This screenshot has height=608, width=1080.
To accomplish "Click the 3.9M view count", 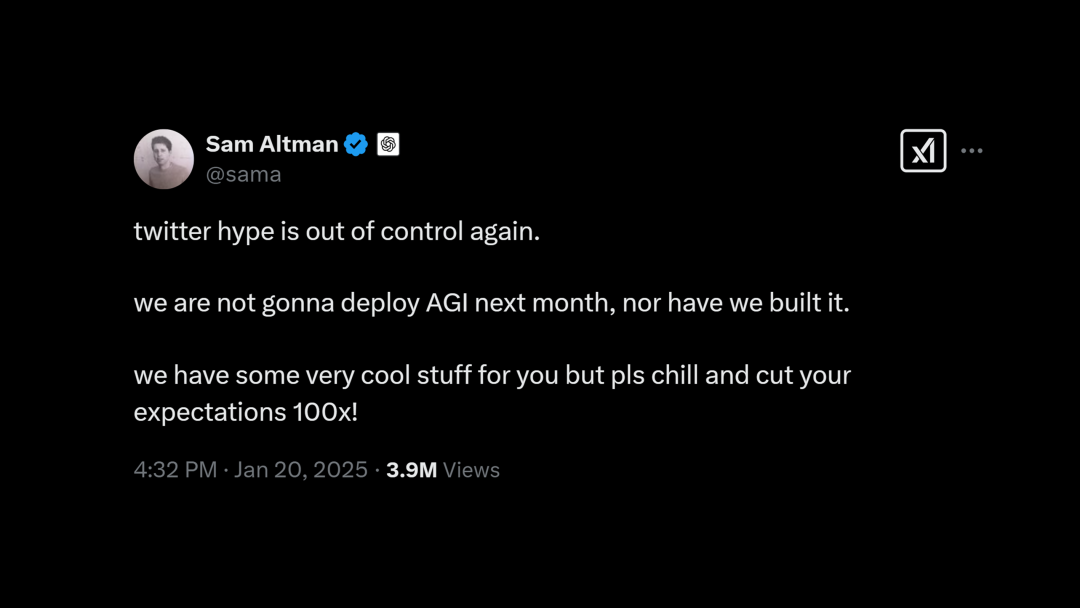I will click(411, 470).
